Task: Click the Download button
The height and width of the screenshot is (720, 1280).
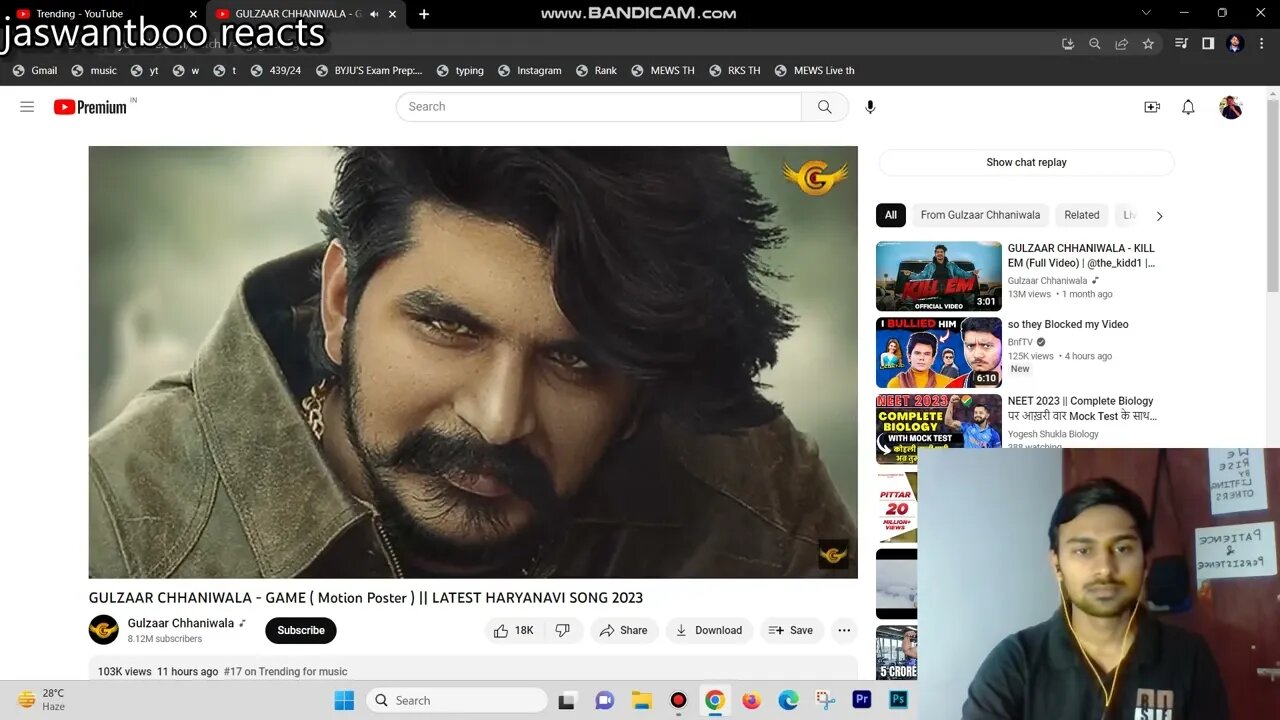Action: (x=709, y=630)
